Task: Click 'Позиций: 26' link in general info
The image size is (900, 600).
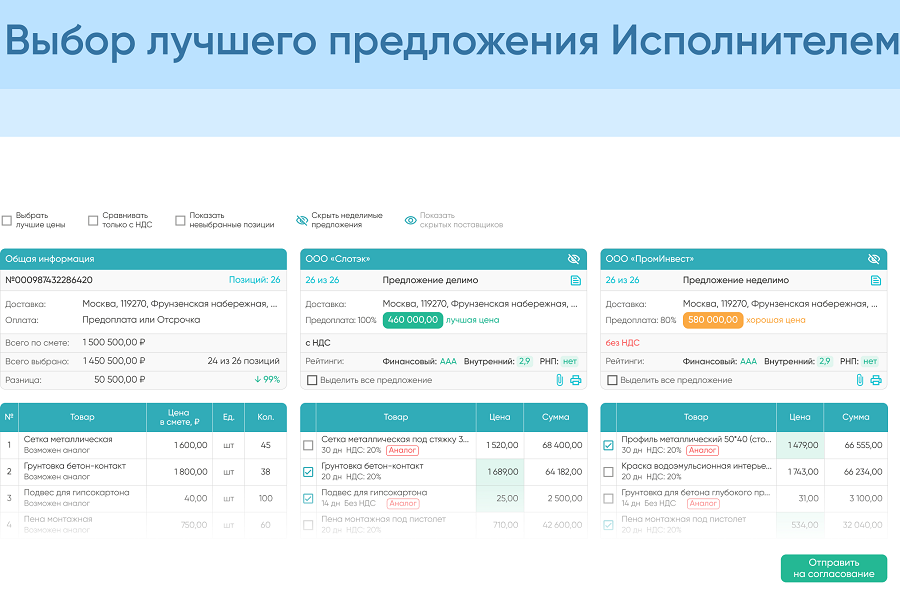Action: click(x=254, y=281)
